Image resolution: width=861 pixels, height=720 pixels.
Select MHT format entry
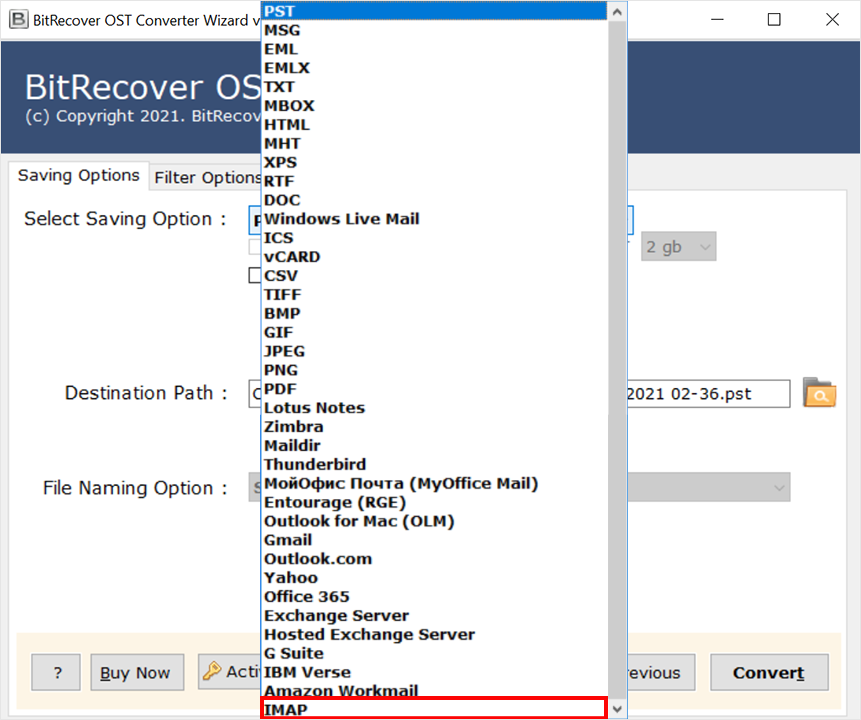click(434, 143)
